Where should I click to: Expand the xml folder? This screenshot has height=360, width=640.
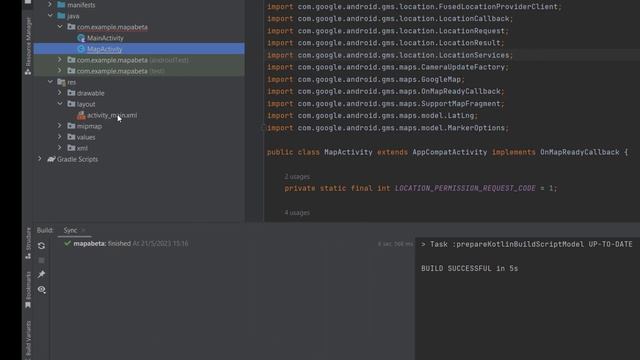(x=60, y=148)
